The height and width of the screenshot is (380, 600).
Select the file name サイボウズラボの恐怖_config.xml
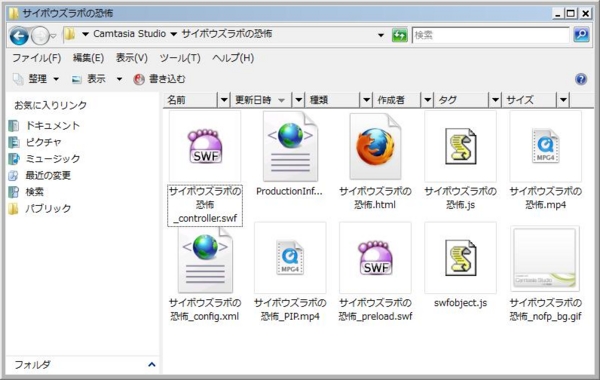click(x=205, y=310)
